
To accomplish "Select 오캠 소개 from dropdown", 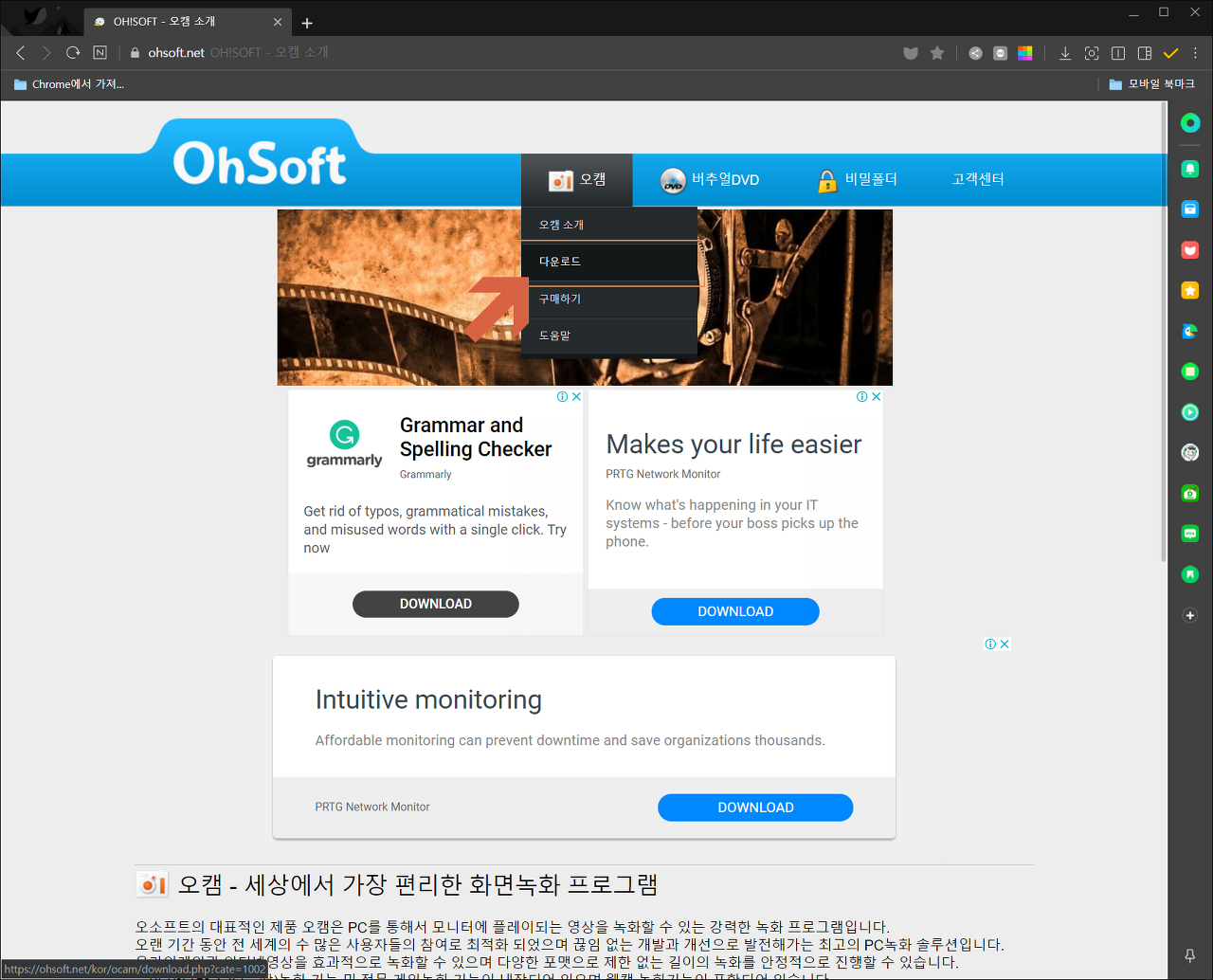I will 609,225.
